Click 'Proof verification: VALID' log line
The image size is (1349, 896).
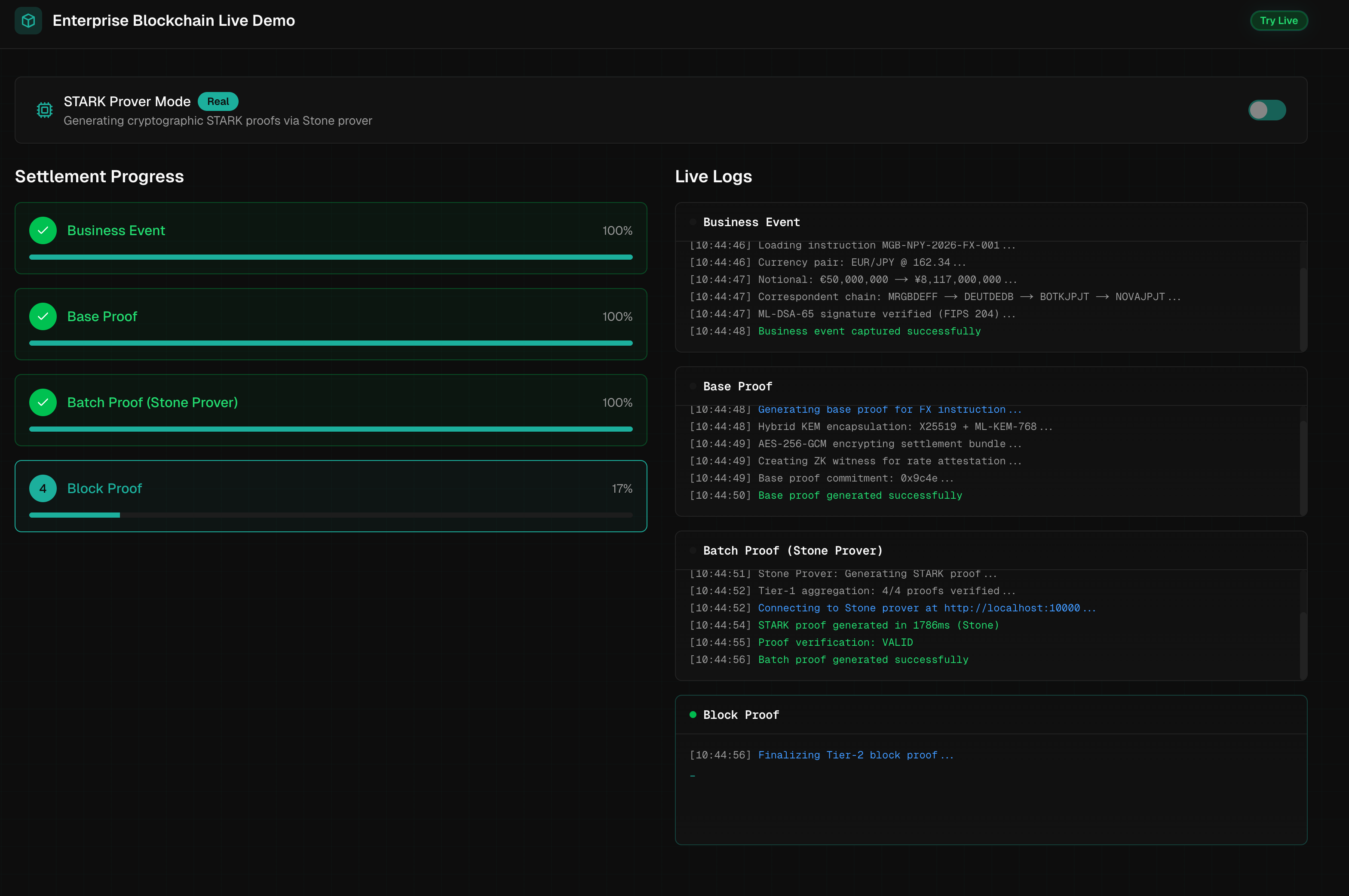(801, 642)
